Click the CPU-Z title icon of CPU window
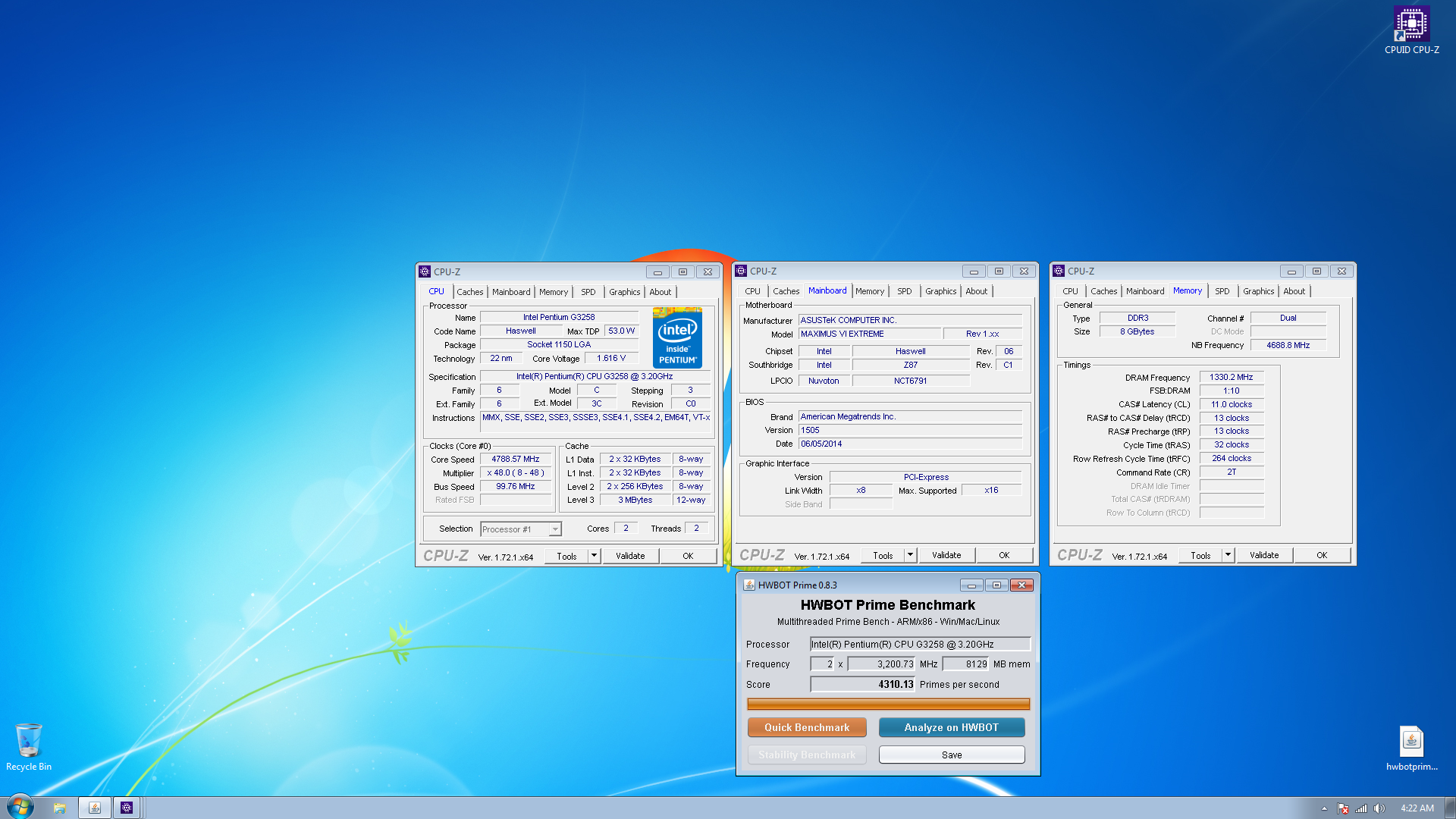 [425, 271]
